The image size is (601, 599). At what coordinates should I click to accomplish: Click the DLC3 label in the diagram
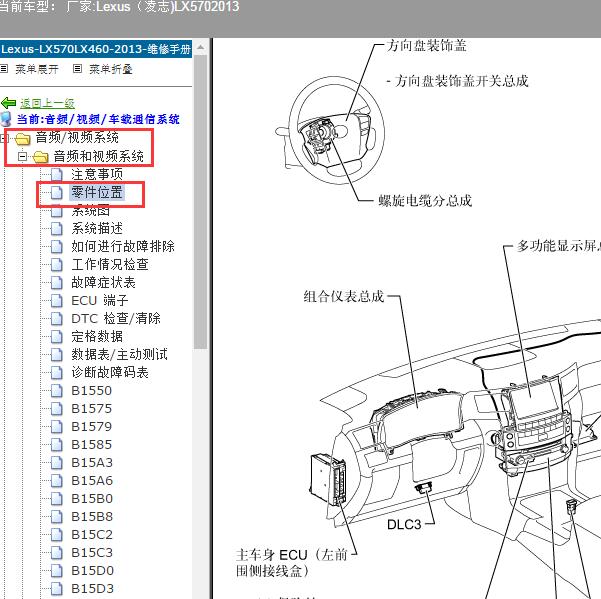pos(404,524)
